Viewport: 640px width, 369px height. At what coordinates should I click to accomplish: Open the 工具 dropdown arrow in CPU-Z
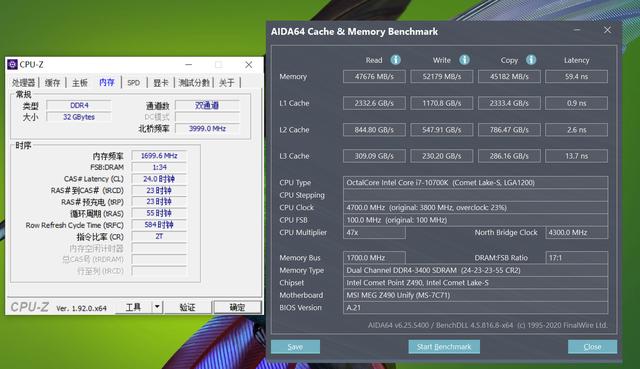157,307
